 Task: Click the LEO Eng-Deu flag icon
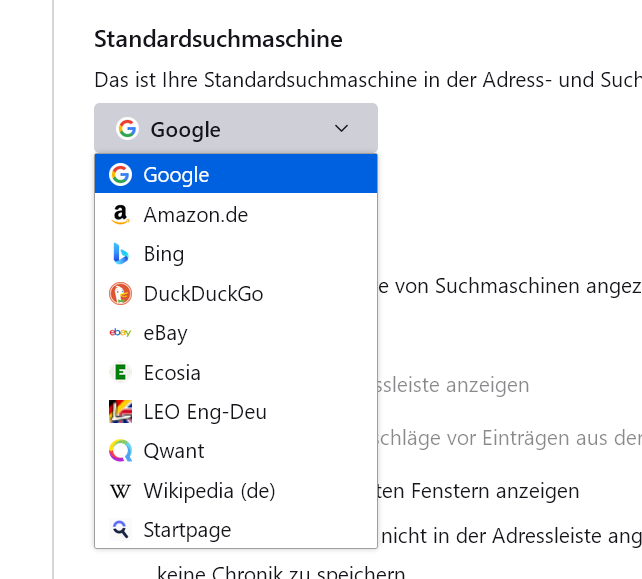point(120,412)
